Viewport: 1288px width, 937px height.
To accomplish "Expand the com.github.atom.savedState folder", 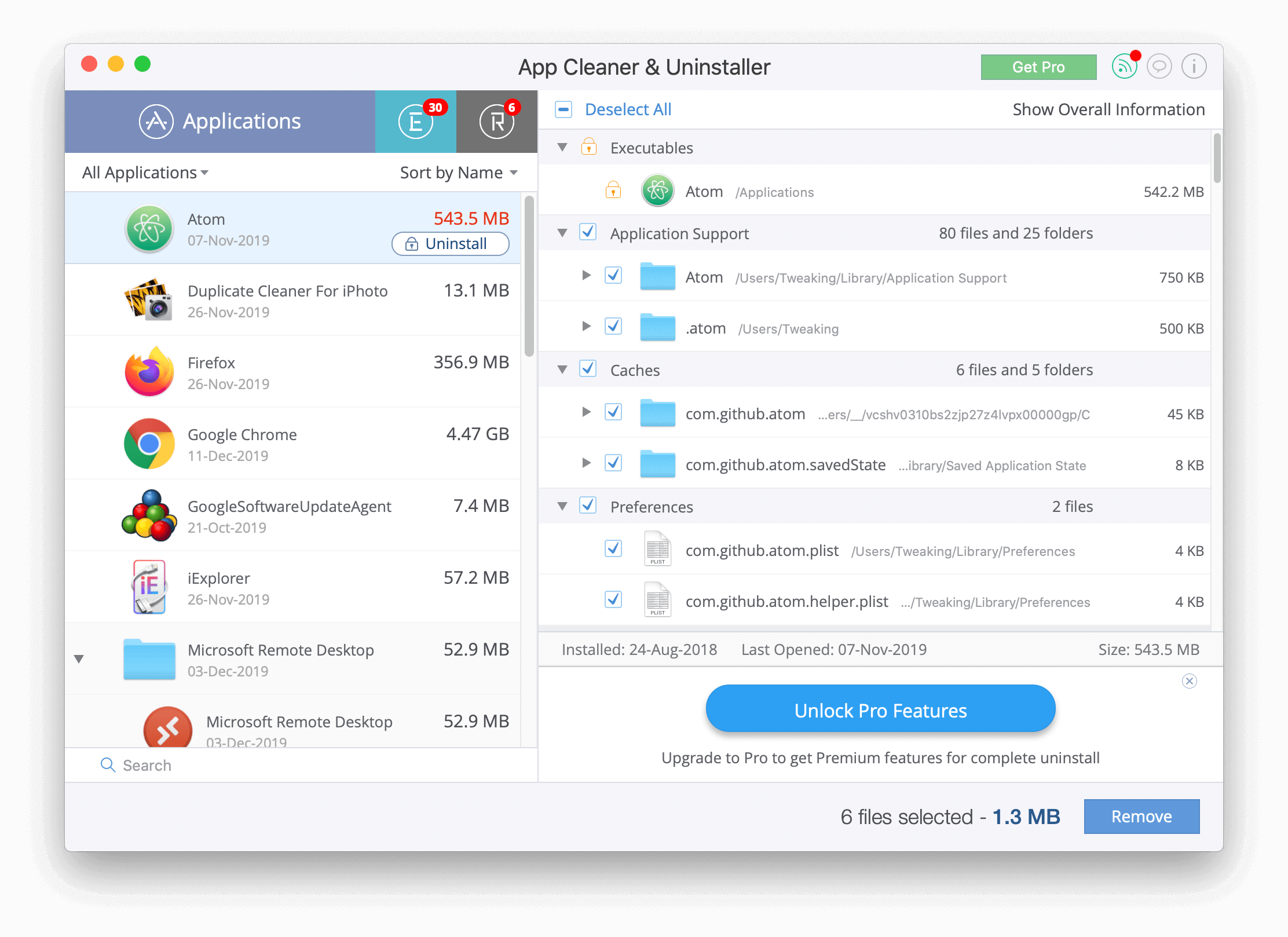I will coord(586,463).
